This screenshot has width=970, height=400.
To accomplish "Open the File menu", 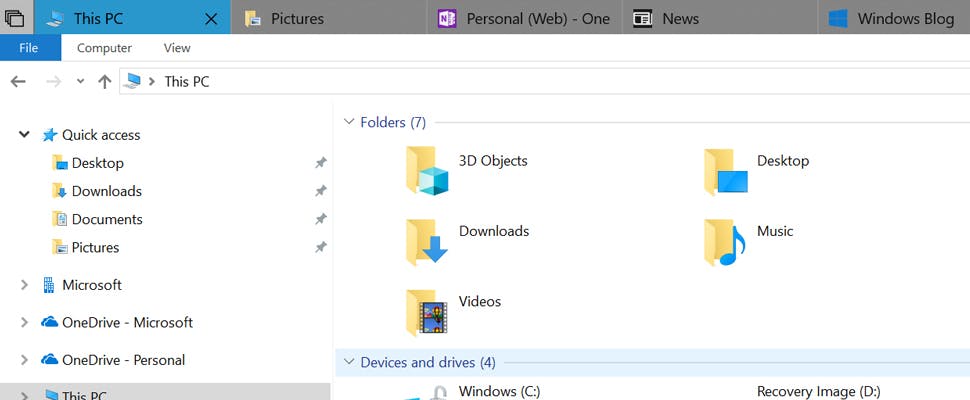I will [x=29, y=48].
